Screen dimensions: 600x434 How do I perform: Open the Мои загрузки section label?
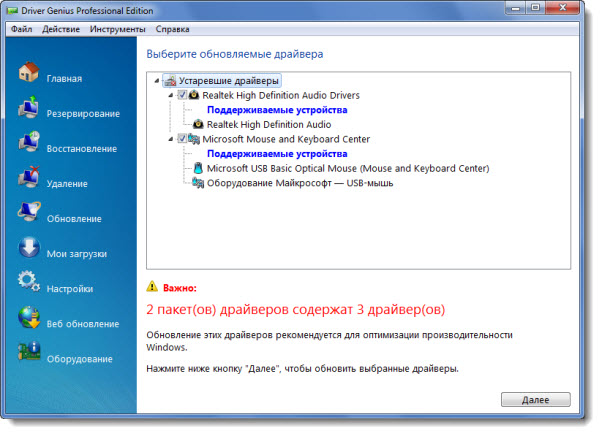(x=77, y=254)
